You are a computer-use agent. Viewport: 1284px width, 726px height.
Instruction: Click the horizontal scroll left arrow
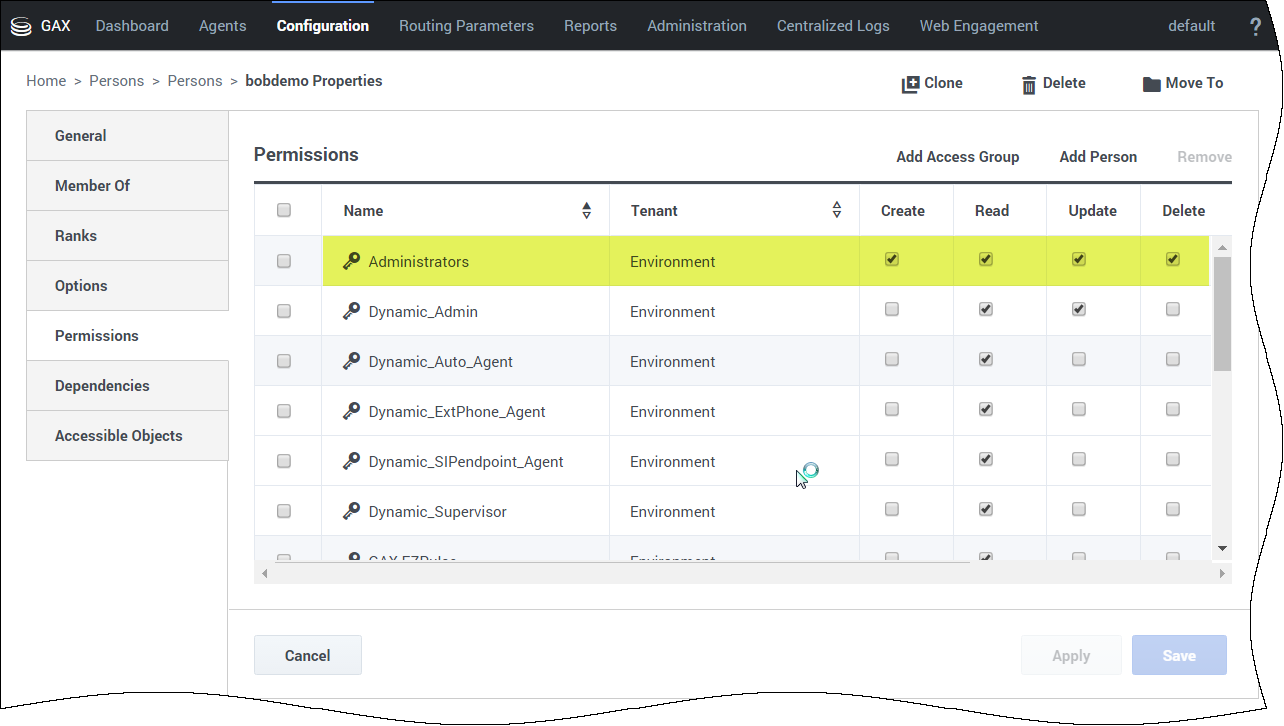pos(264,574)
